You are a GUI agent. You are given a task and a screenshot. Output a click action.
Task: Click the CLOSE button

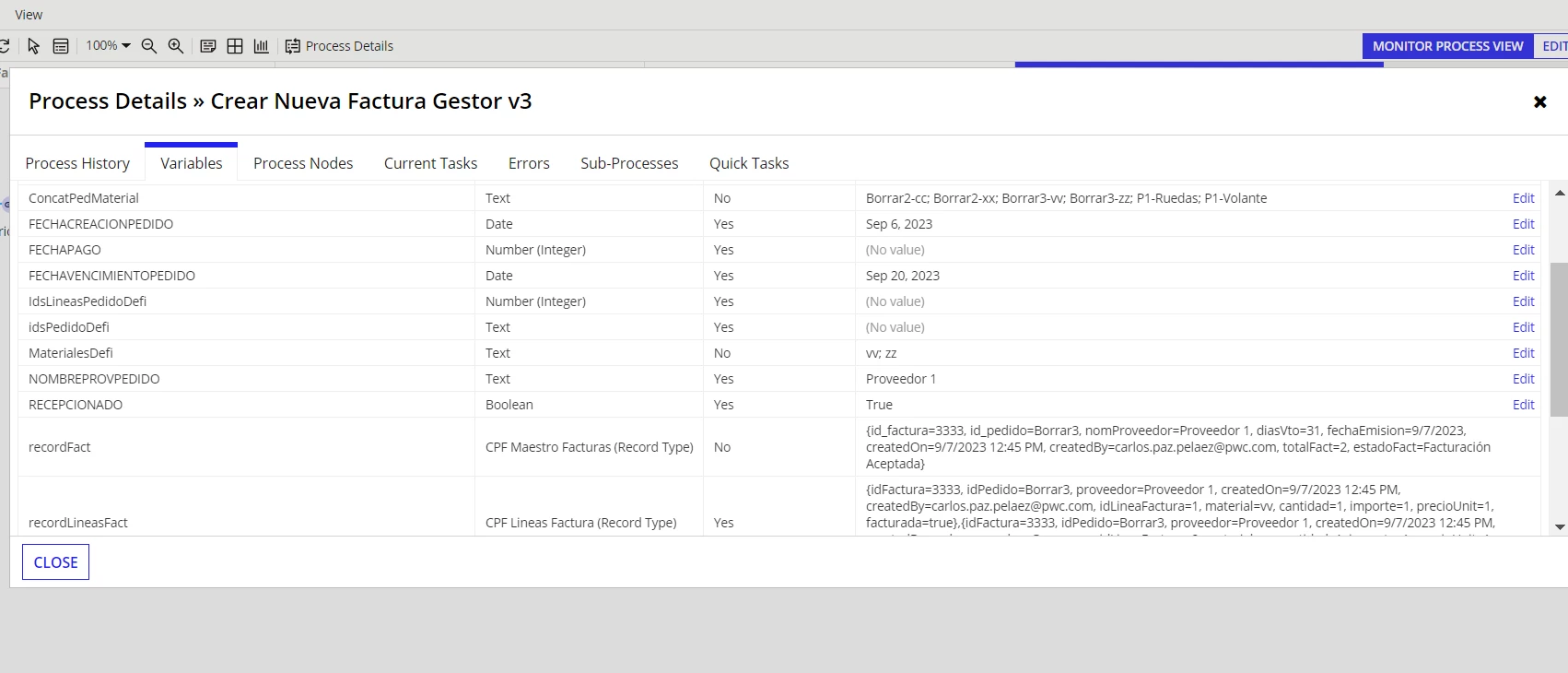pos(55,562)
